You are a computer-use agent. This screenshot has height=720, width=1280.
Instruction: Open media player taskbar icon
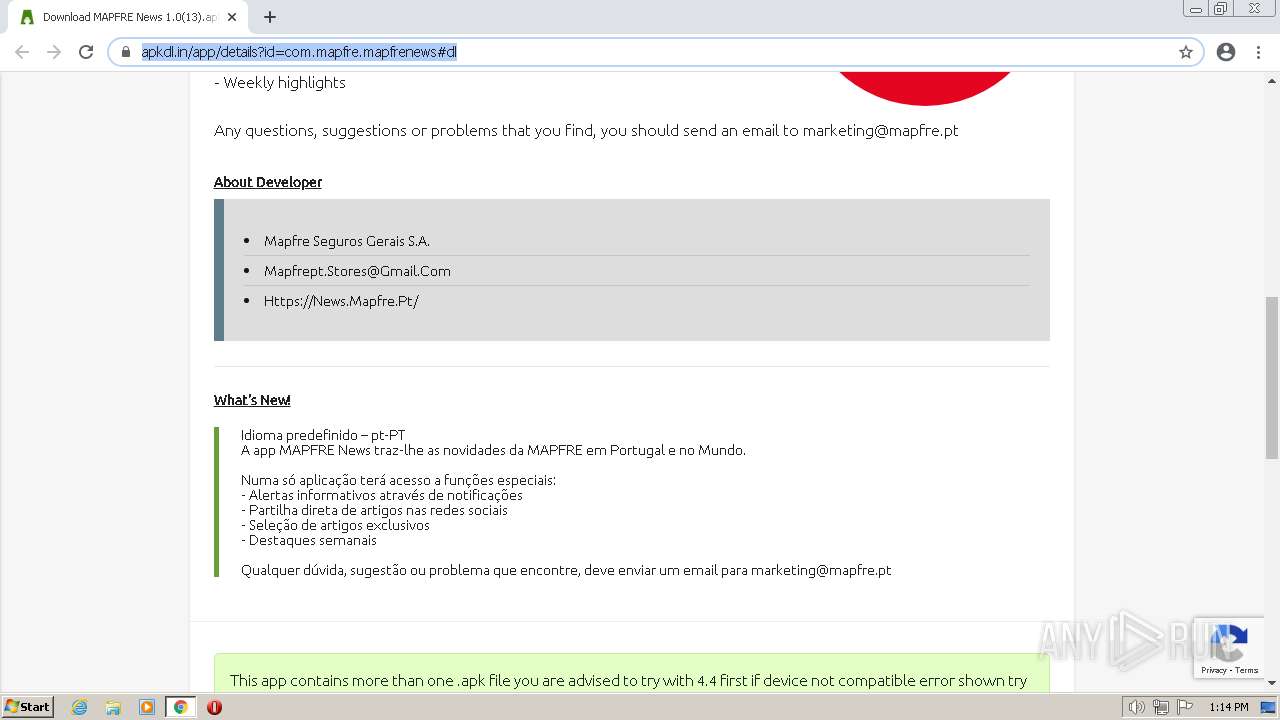[x=146, y=707]
